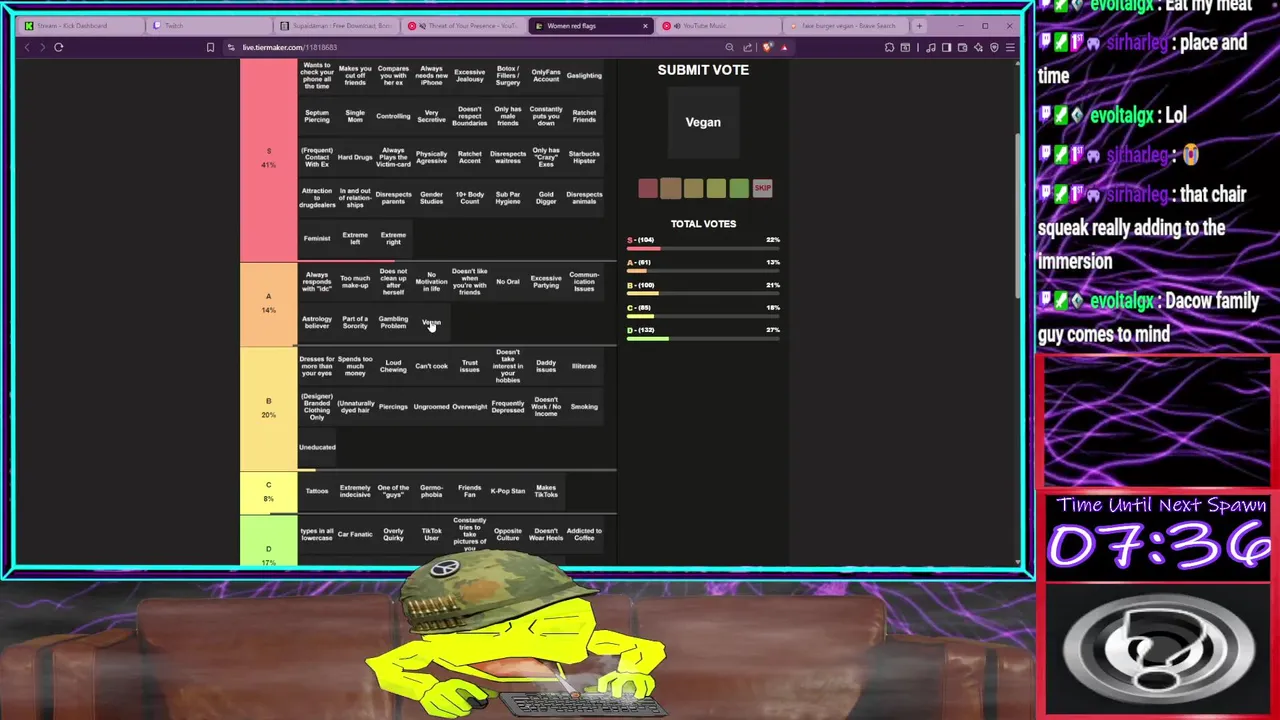Select the Addicted to Coffee item
Viewport: 1280px width, 720px height.
click(x=584, y=534)
